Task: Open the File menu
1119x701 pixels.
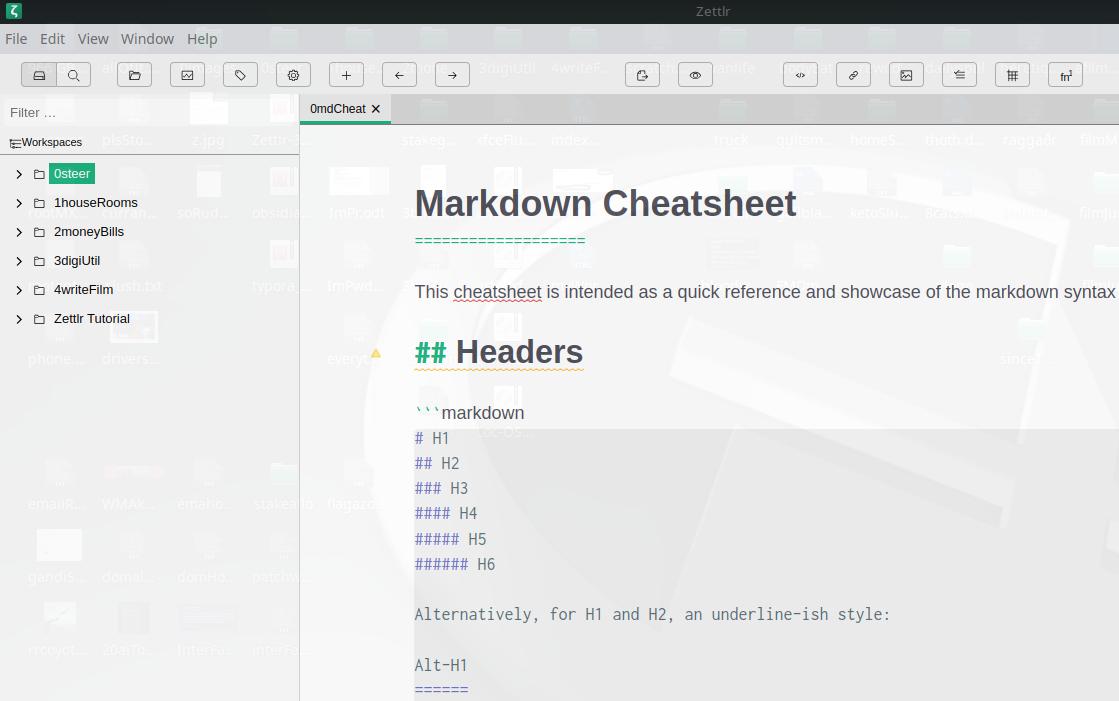Action: [16, 39]
